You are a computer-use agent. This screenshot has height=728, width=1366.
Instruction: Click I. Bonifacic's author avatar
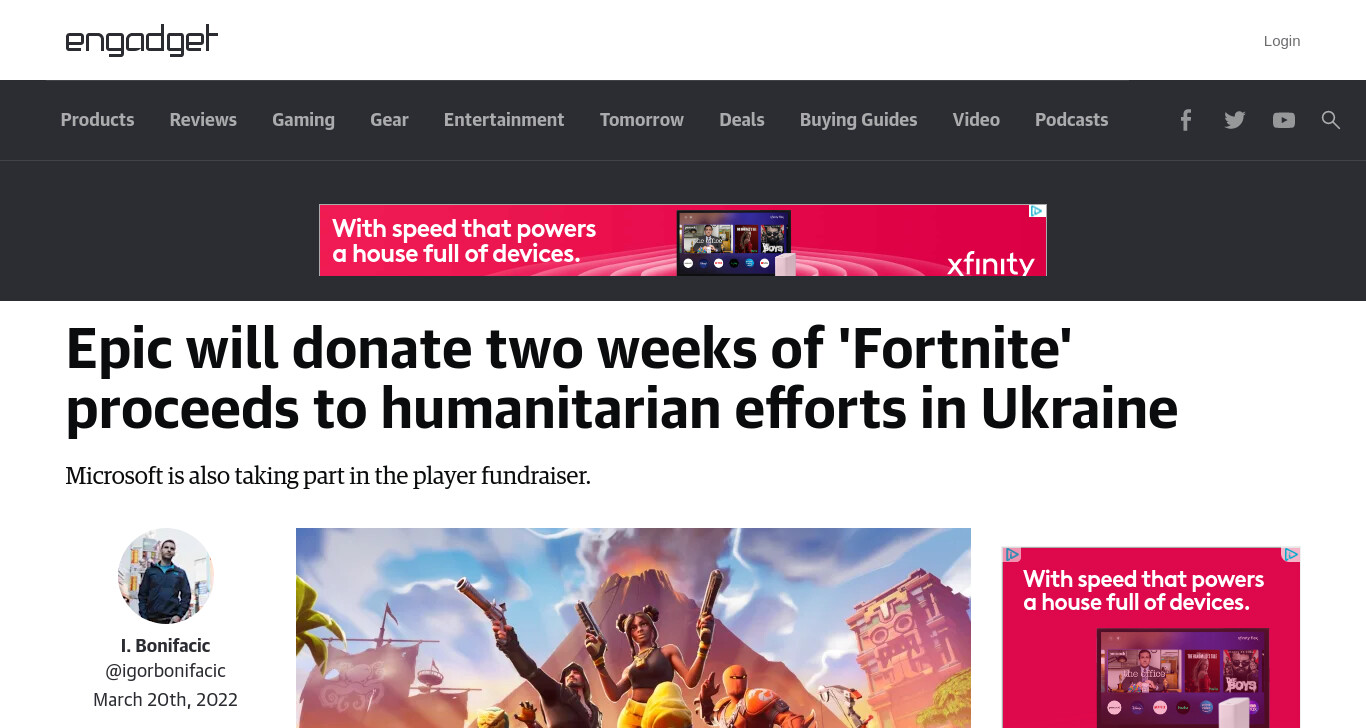(166, 576)
